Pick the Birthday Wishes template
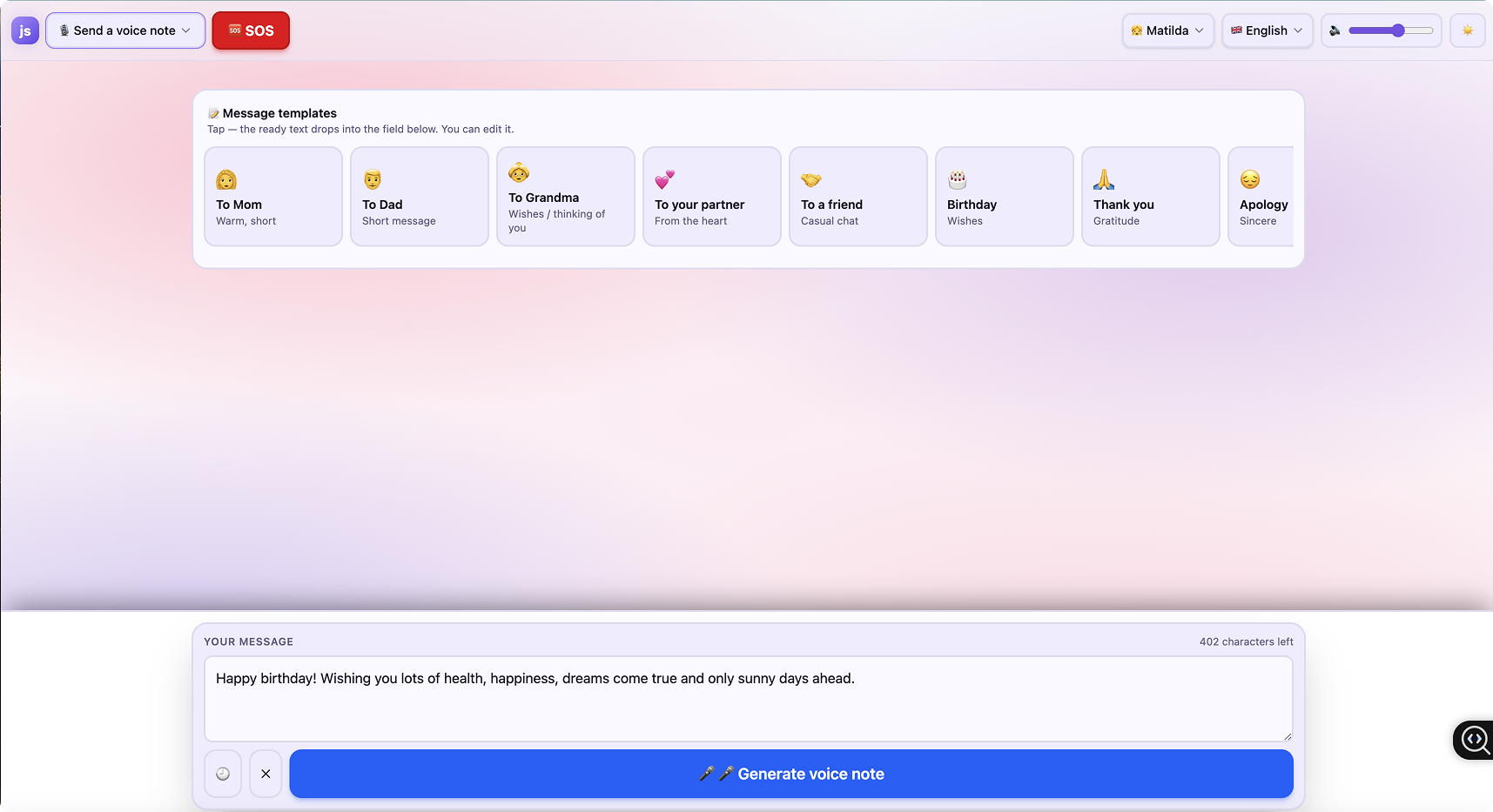This screenshot has width=1493, height=812. 1005,197
